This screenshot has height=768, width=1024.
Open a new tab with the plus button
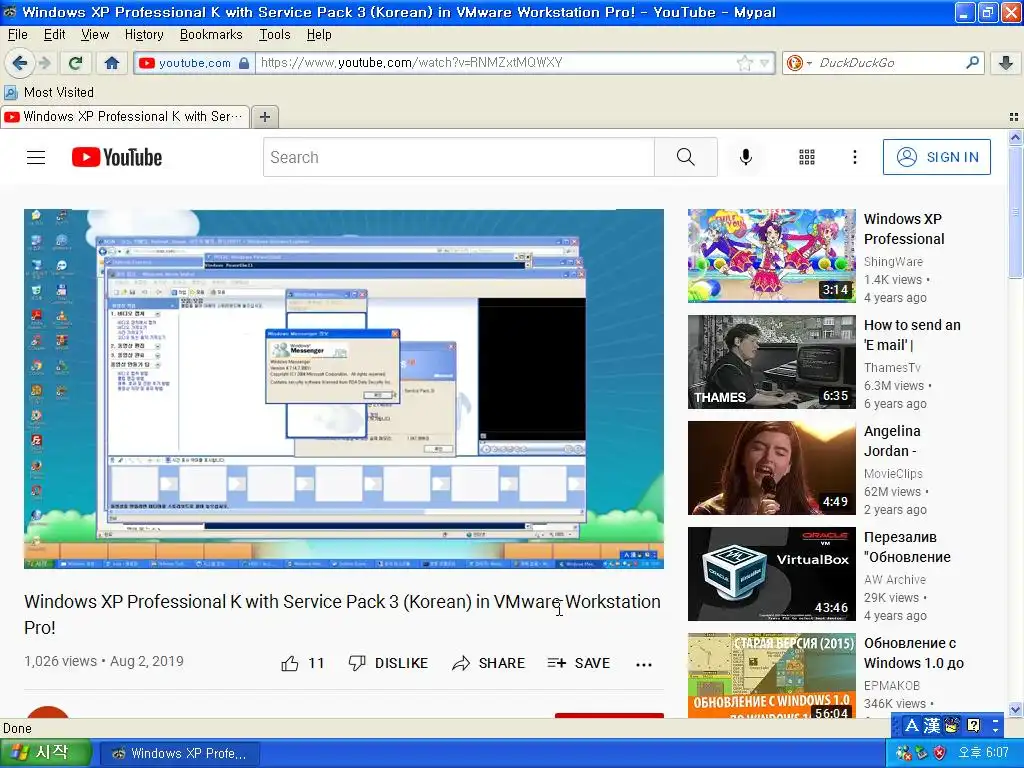(x=264, y=117)
